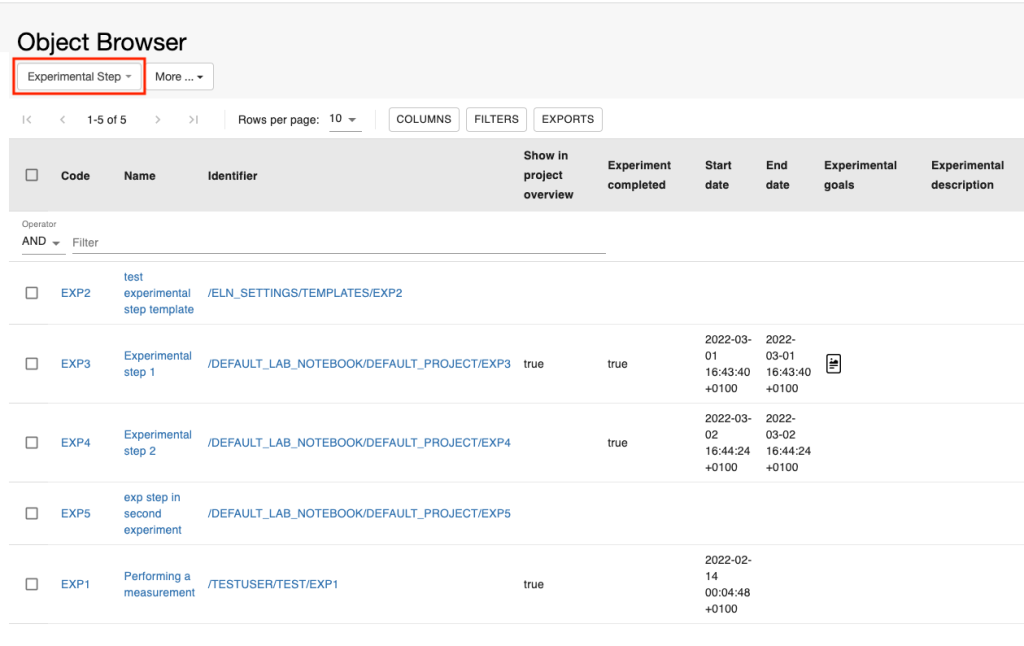
Task: Sort by the Code column header
Action: (75, 176)
